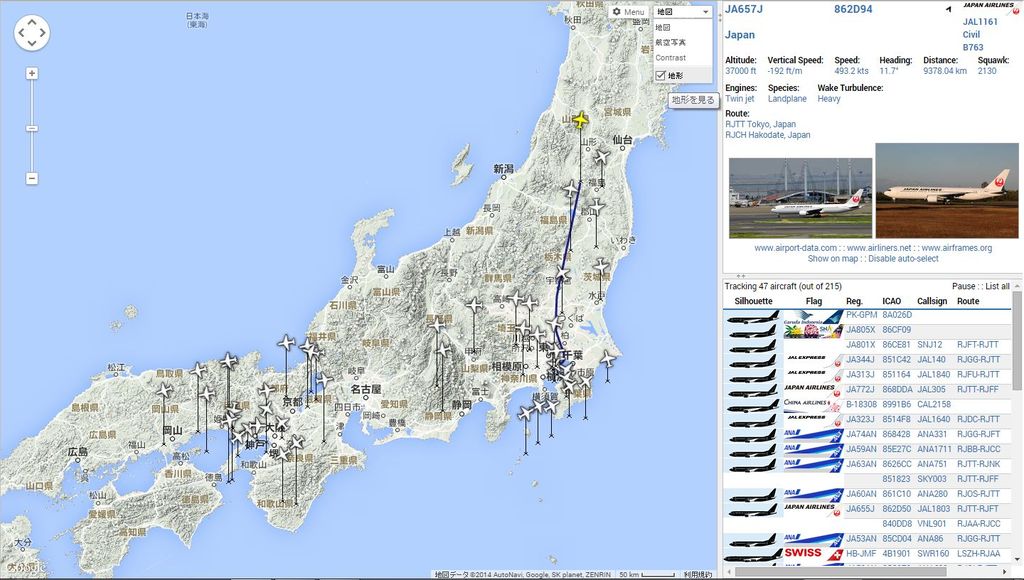Open left aircraft photo at airport
Image resolution: width=1024 pixels, height=580 pixels.
pyautogui.click(x=800, y=197)
